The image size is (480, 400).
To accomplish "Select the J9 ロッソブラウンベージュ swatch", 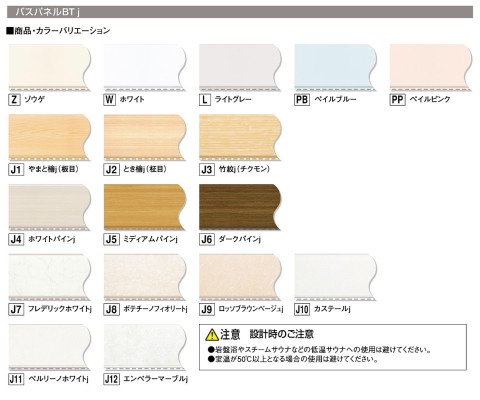I will 240,277.
